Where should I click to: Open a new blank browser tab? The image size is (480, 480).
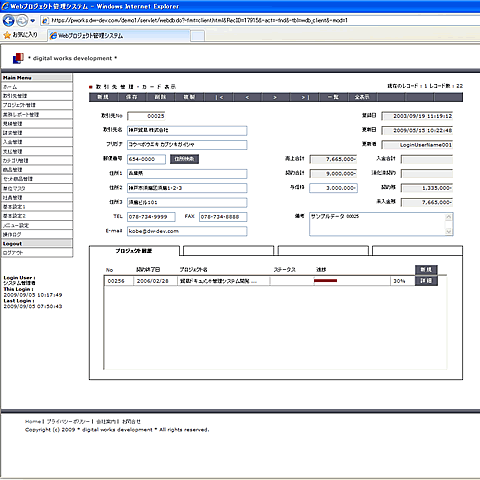(197, 36)
